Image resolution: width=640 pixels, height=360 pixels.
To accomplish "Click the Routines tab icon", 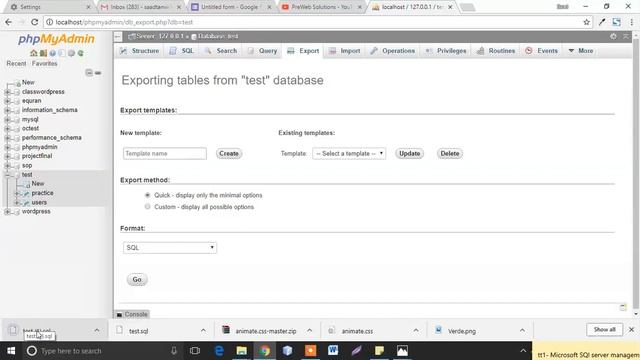I will tap(480, 51).
